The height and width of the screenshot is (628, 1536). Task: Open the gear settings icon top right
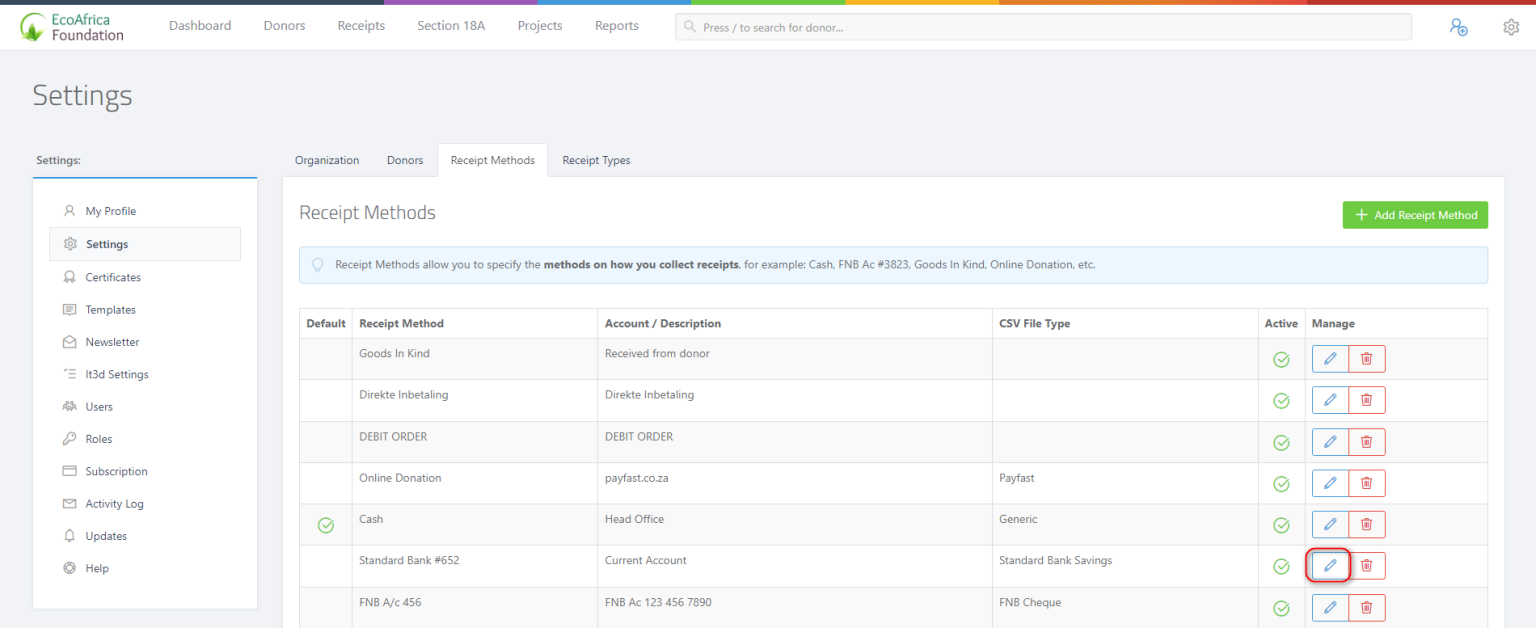(x=1511, y=27)
